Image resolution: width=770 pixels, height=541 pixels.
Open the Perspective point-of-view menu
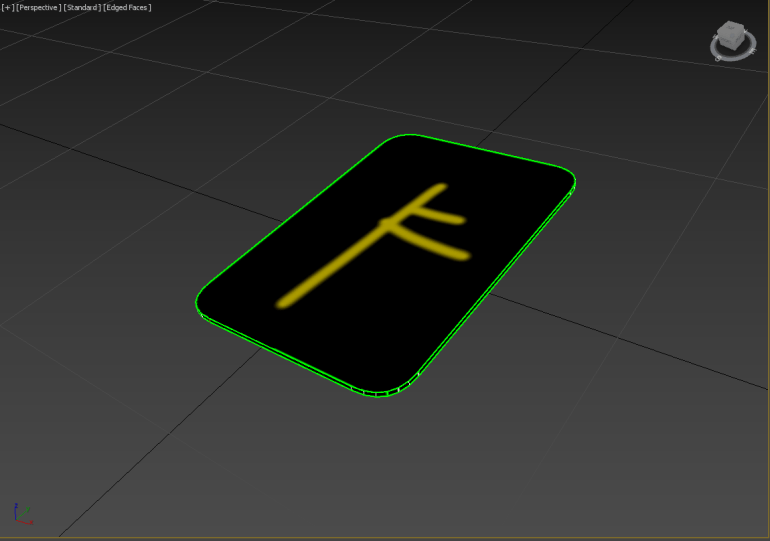pyautogui.click(x=38, y=8)
